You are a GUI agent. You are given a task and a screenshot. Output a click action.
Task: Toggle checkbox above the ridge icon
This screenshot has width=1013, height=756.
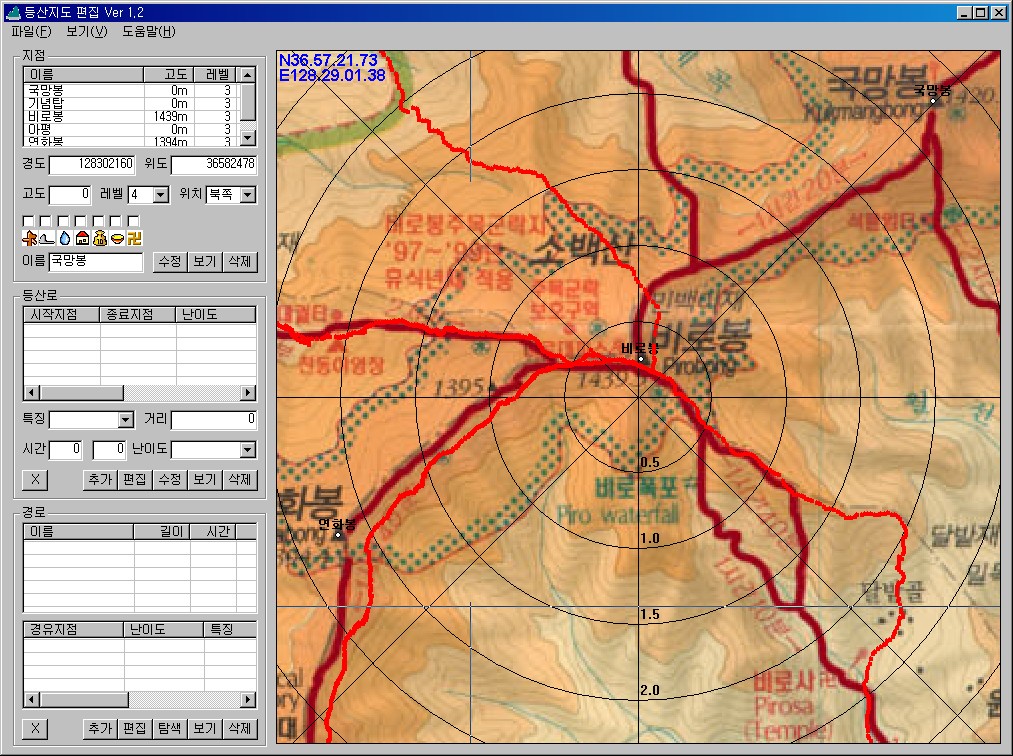coord(45,222)
